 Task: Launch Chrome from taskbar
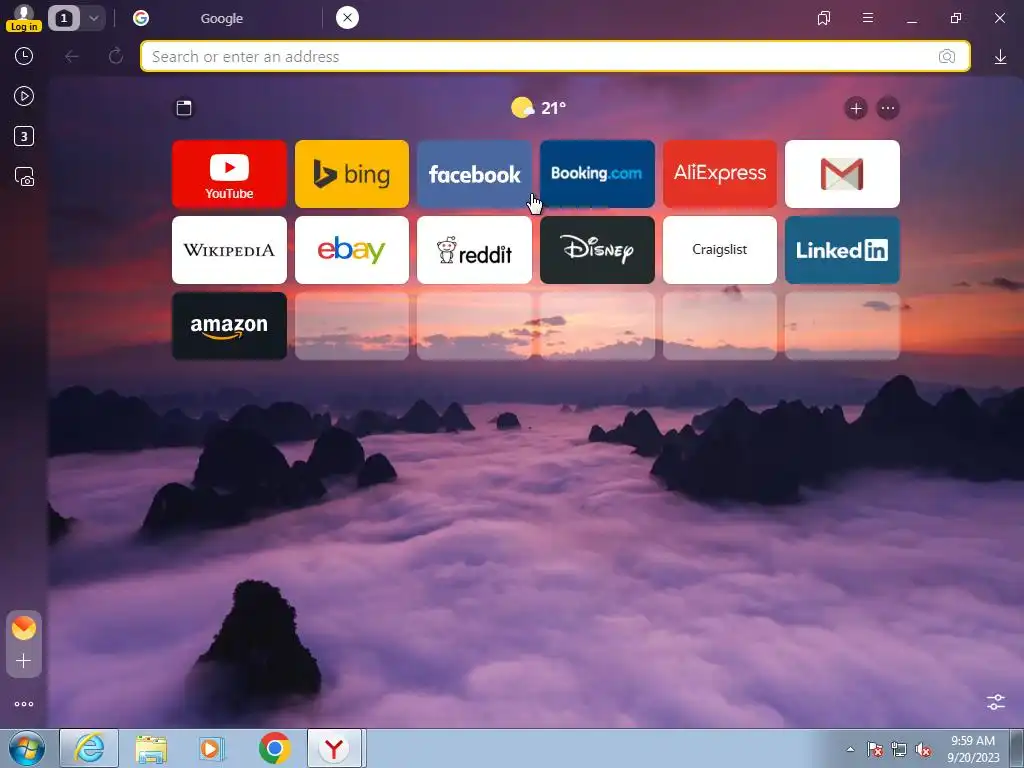(x=274, y=748)
